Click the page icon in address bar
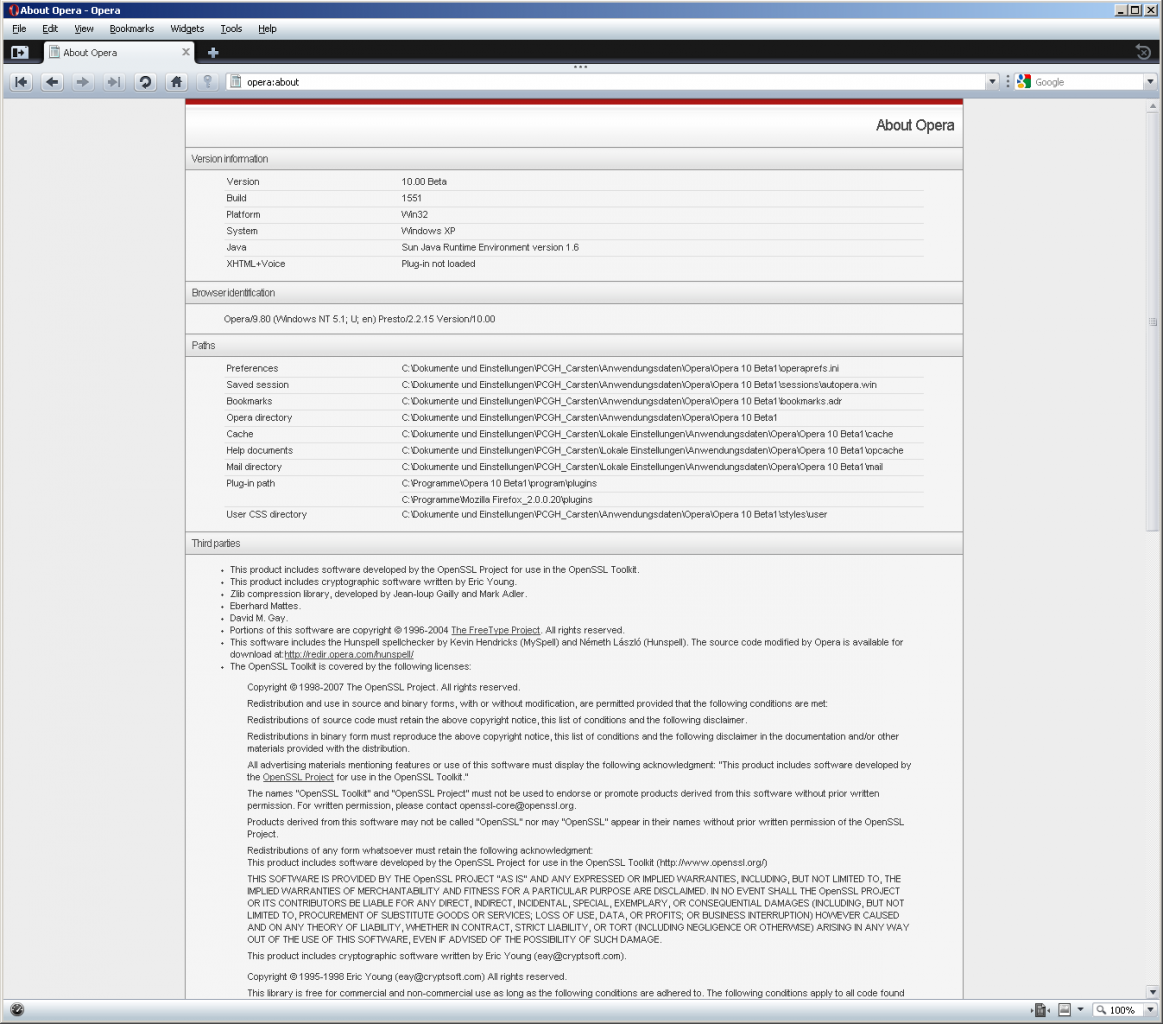Screen dimensions: 1163x1024 click(x=235, y=82)
